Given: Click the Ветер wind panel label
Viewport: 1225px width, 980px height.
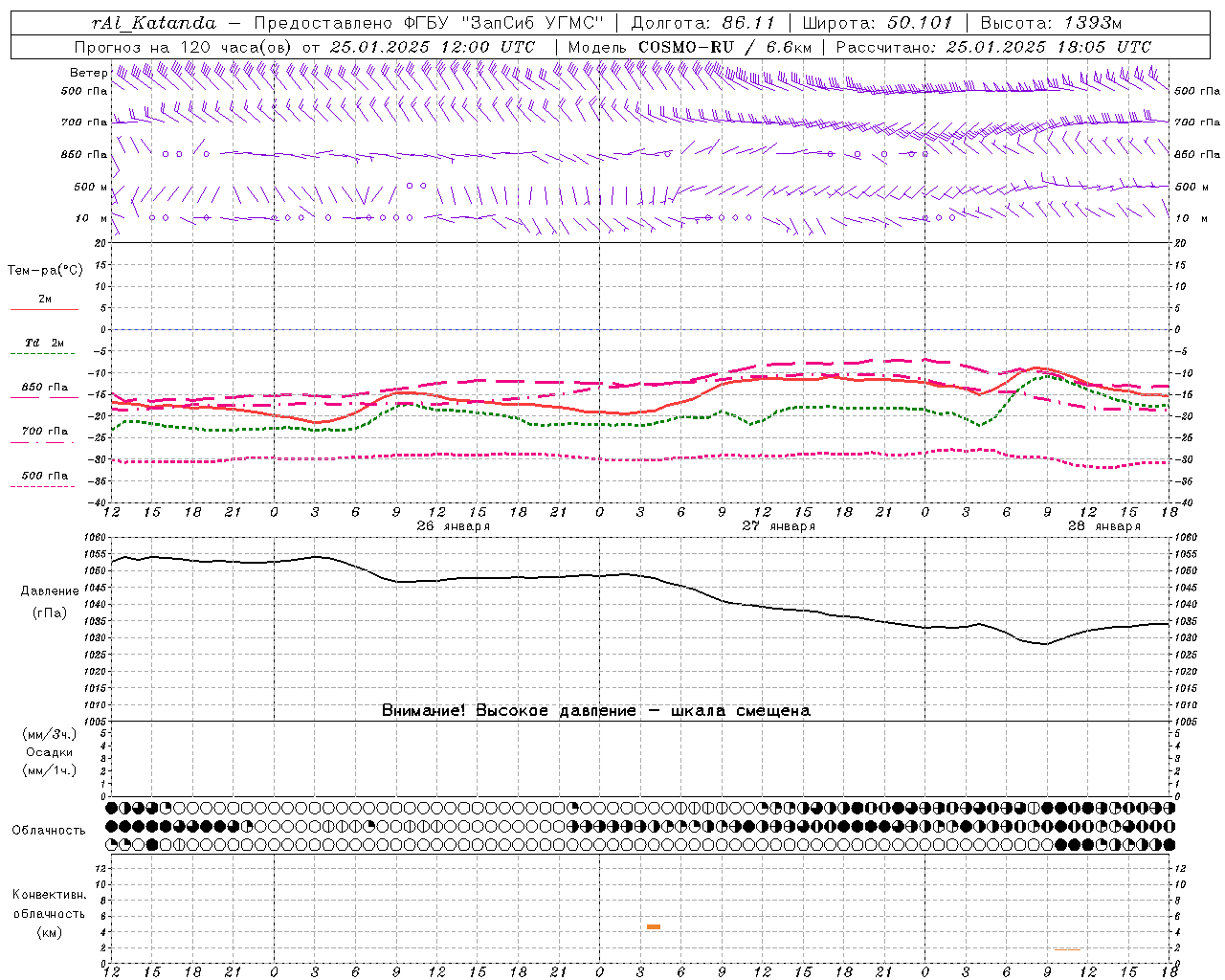Looking at the screenshot, I should click(89, 73).
